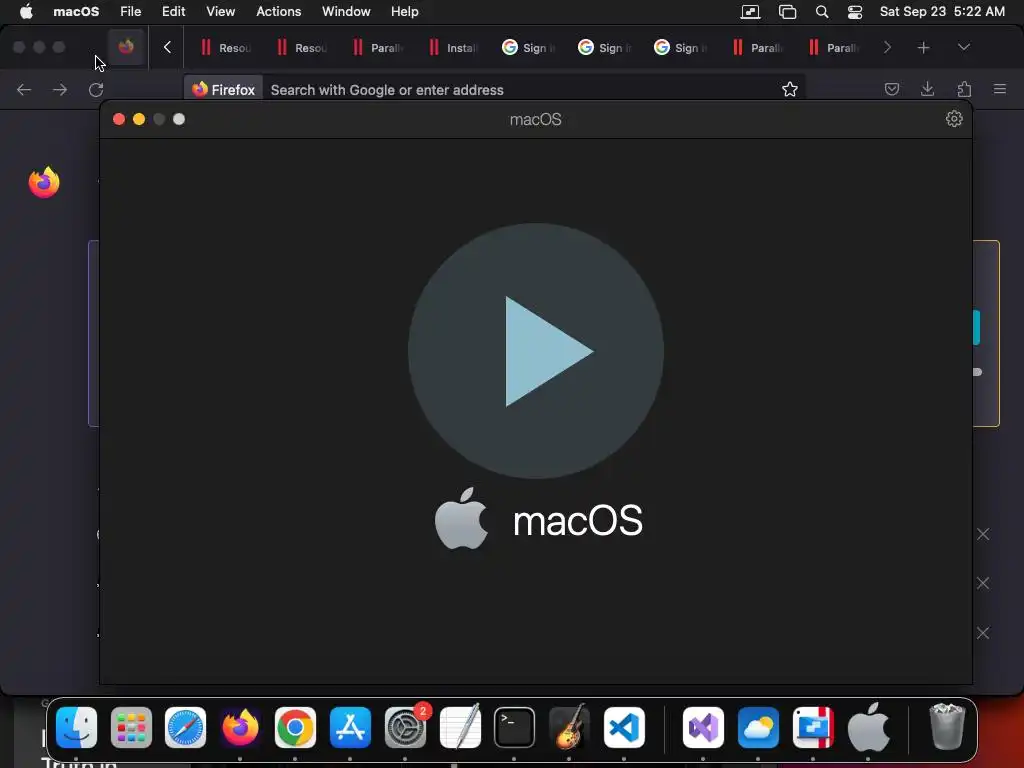Open the Help menu
Screen dimensions: 1024x768
pos(404,11)
